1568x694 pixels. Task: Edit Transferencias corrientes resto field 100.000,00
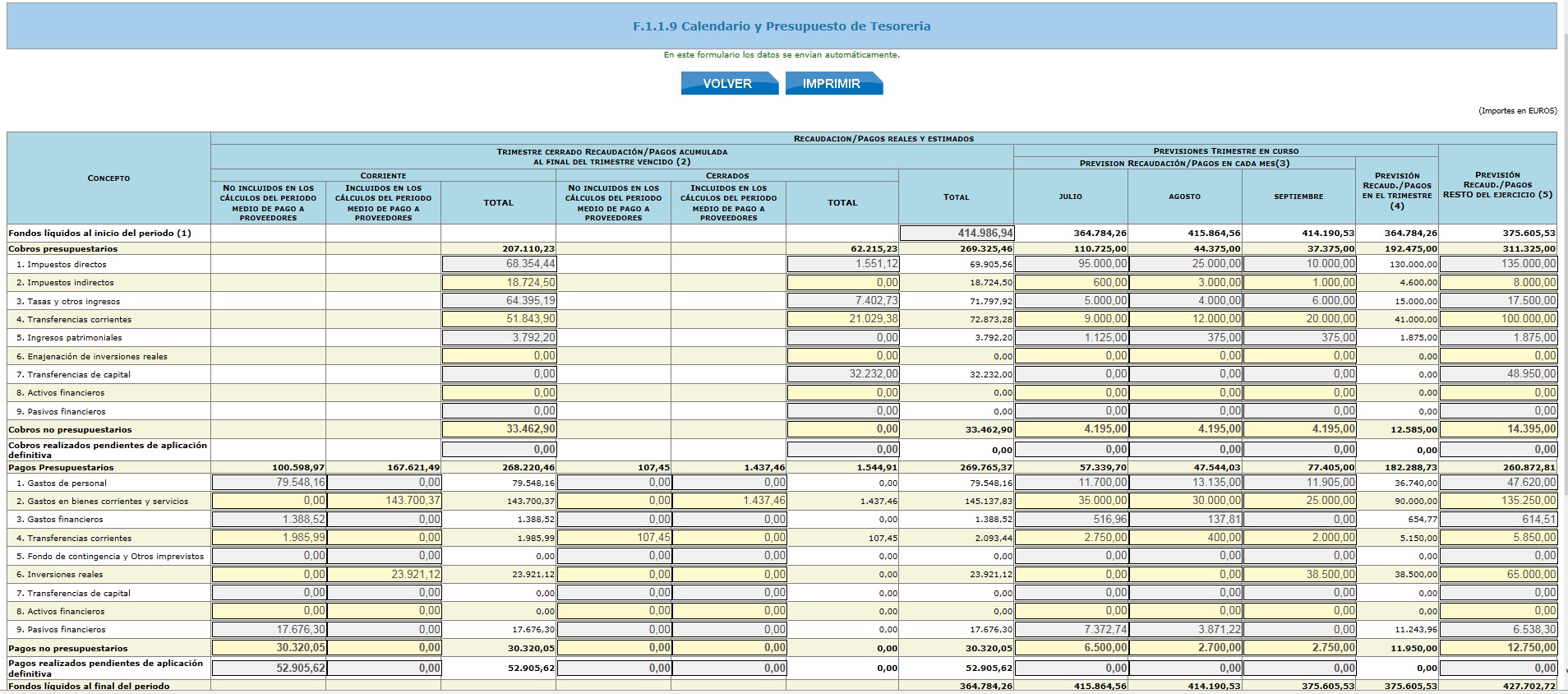[1499, 319]
